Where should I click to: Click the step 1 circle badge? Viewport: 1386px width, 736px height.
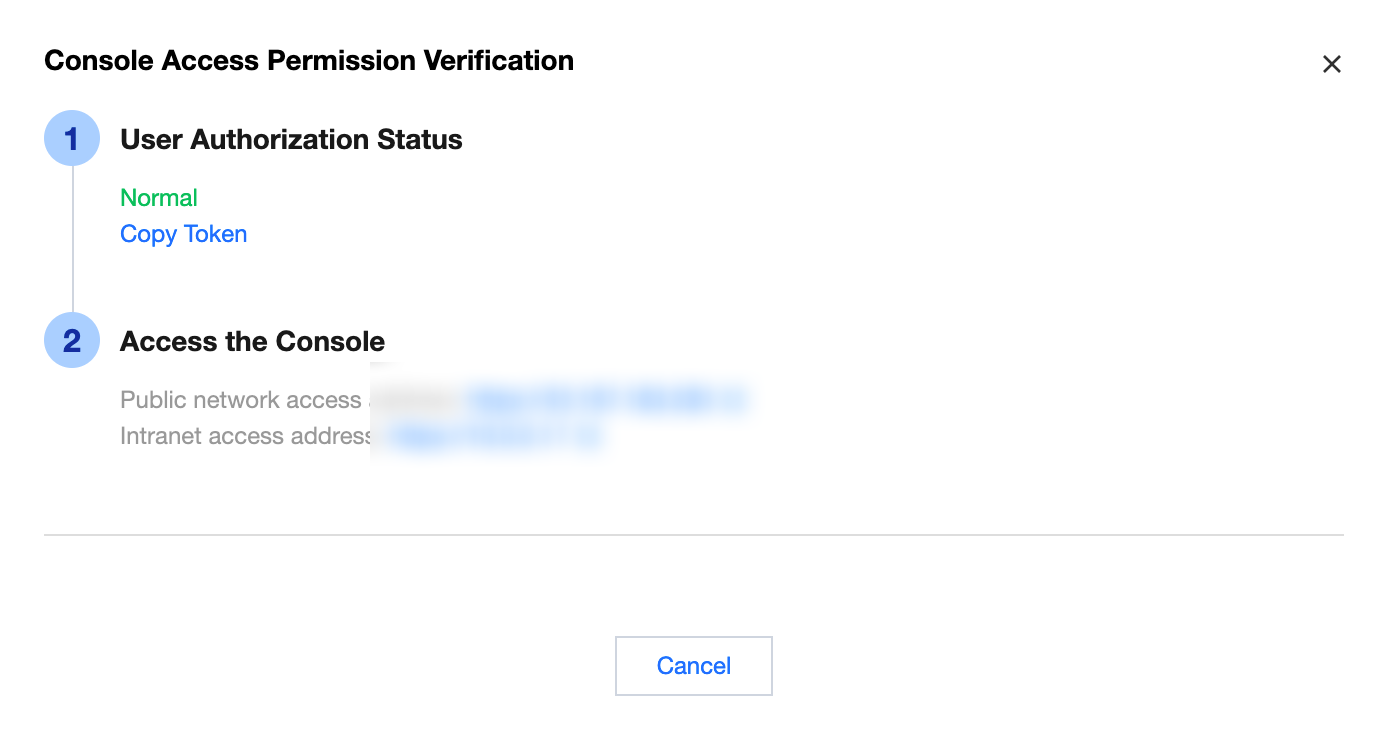tap(72, 138)
